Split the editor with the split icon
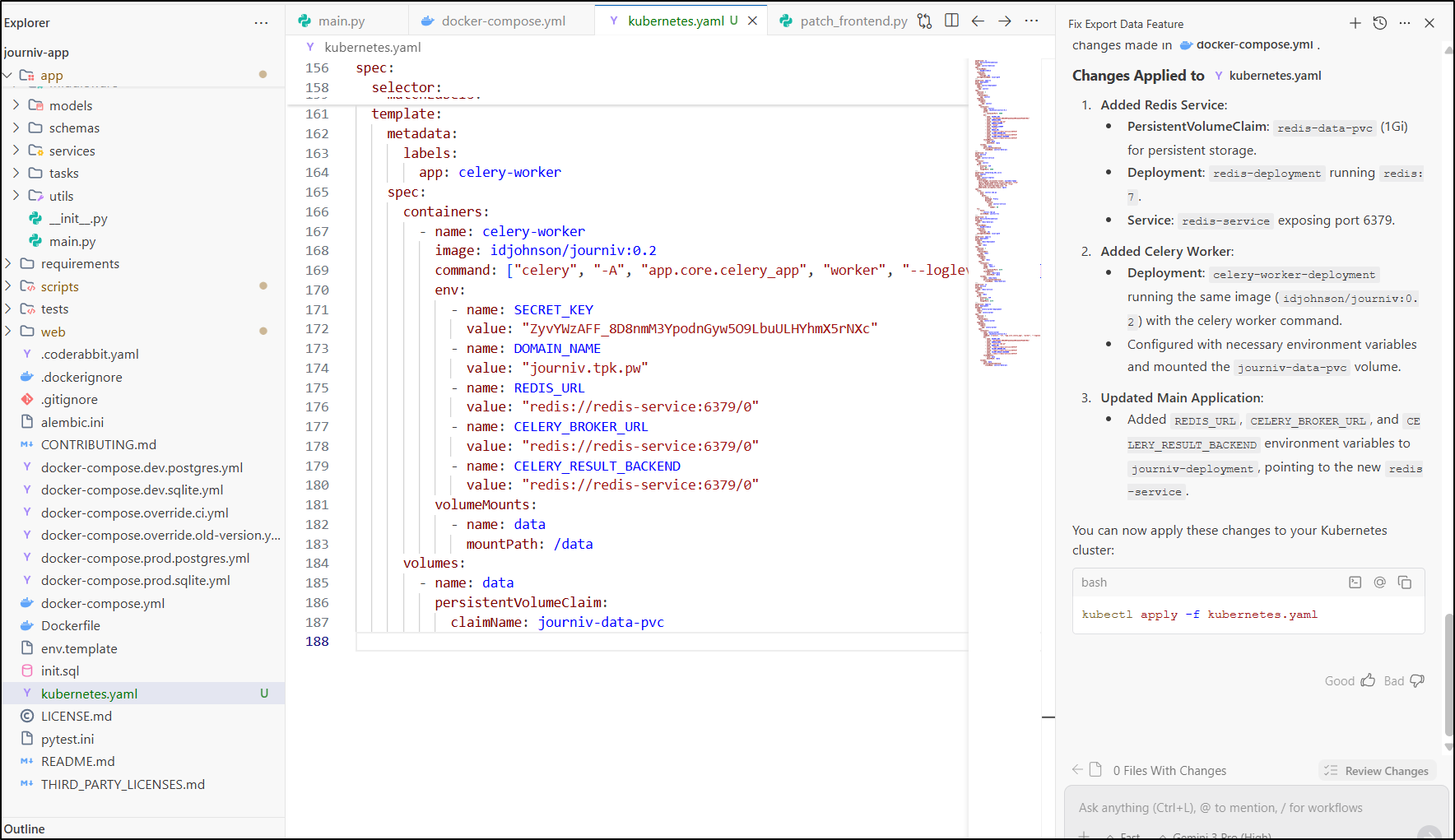This screenshot has width=1455, height=840. click(951, 21)
